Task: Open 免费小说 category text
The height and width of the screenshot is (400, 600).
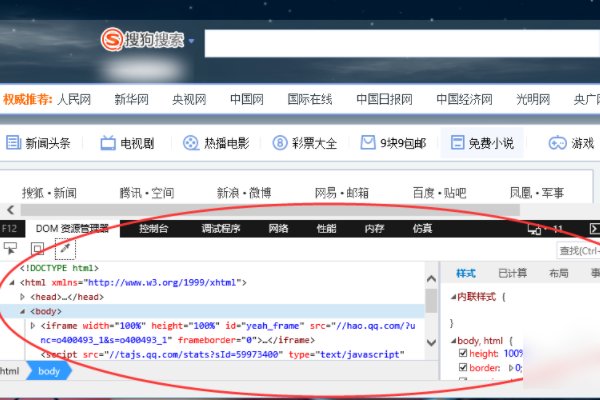Action: tap(491, 144)
